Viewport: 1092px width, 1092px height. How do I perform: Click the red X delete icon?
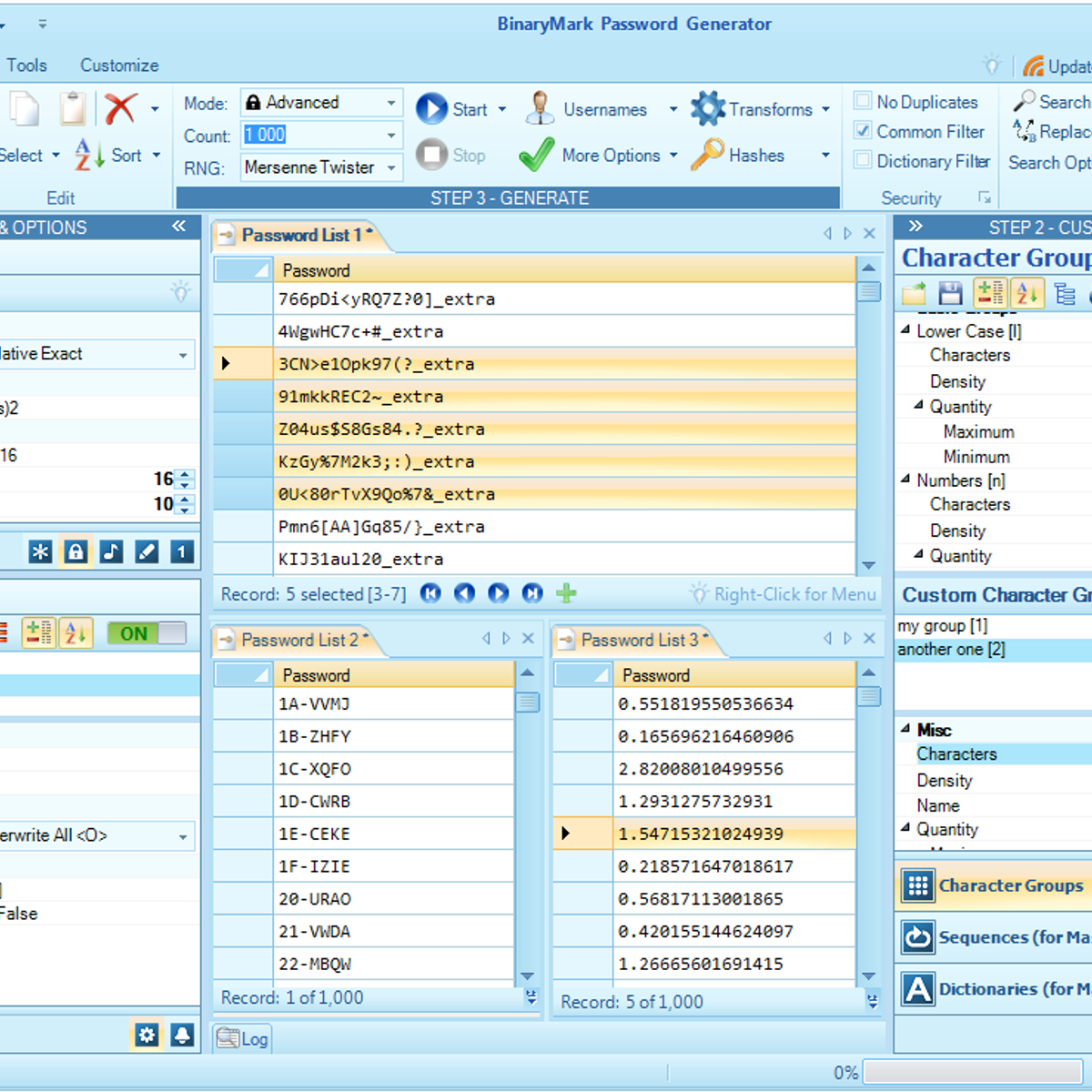tap(120, 108)
